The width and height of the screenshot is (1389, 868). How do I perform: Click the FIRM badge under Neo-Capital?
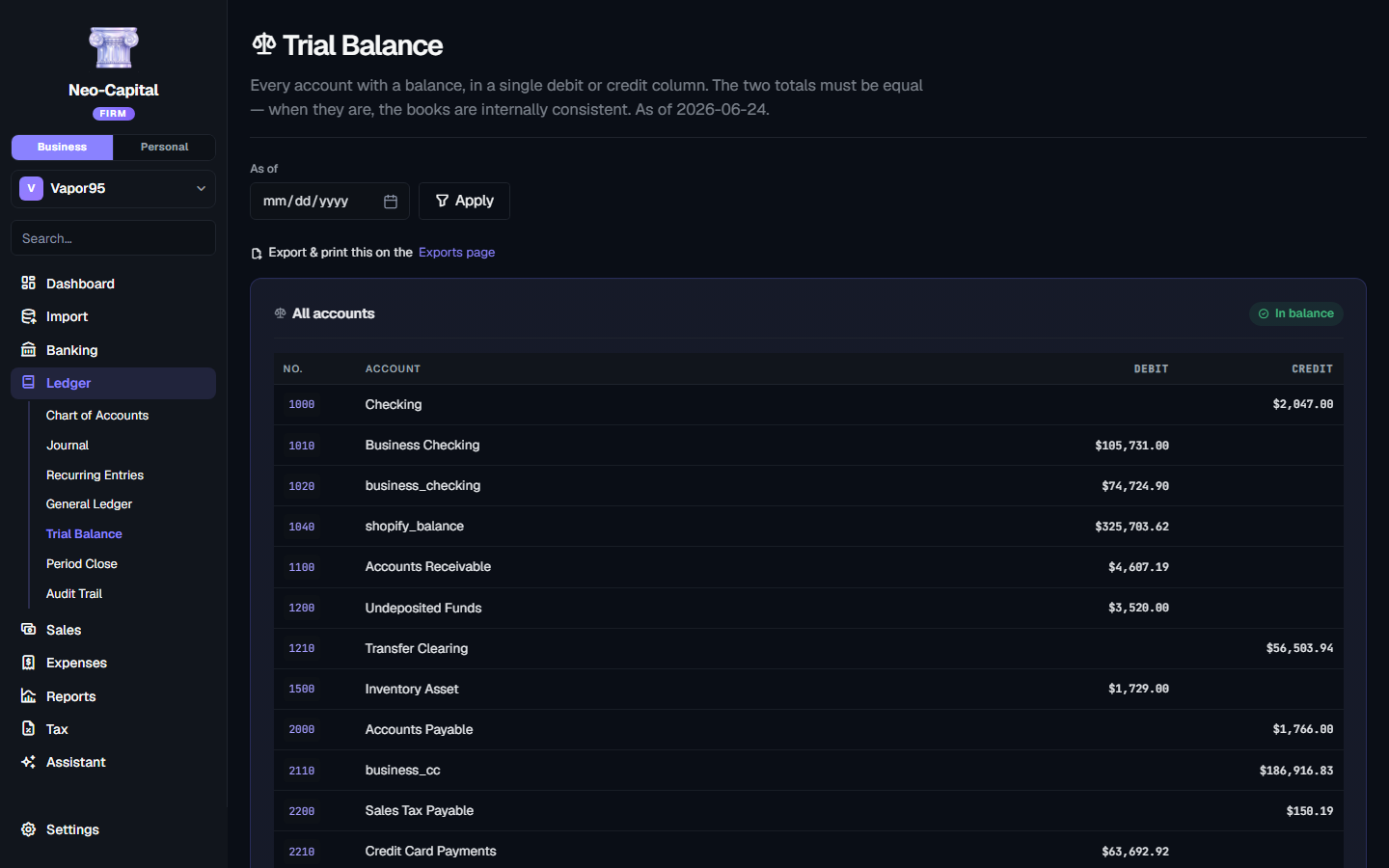coord(113,114)
